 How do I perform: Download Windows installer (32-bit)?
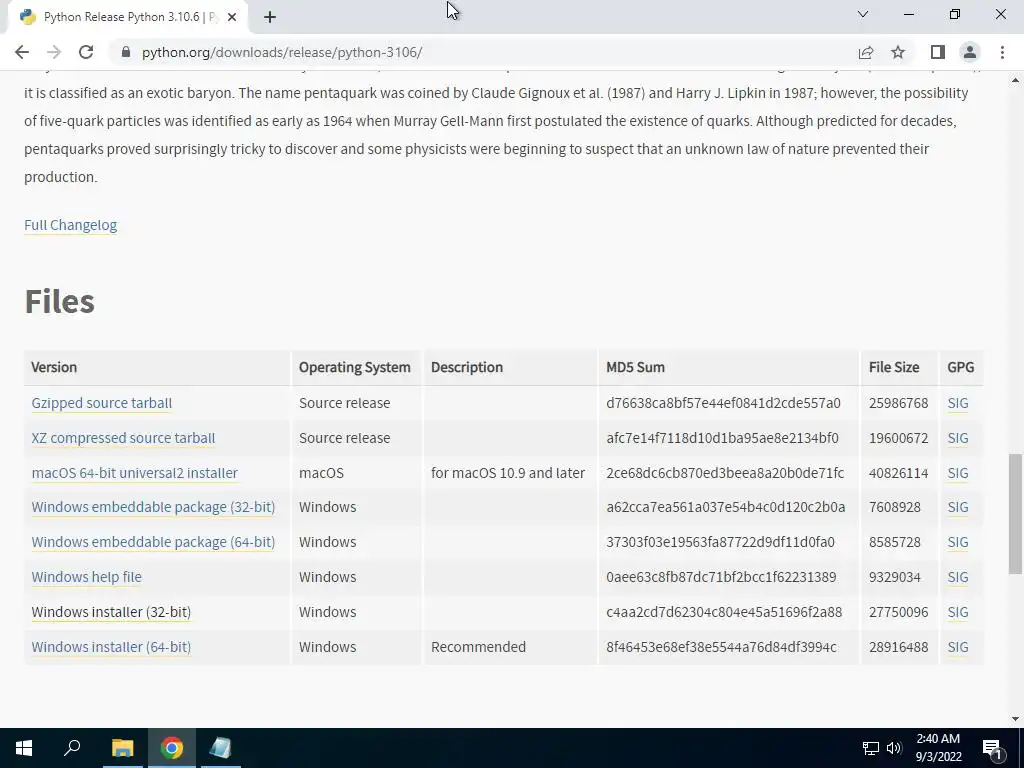111,612
